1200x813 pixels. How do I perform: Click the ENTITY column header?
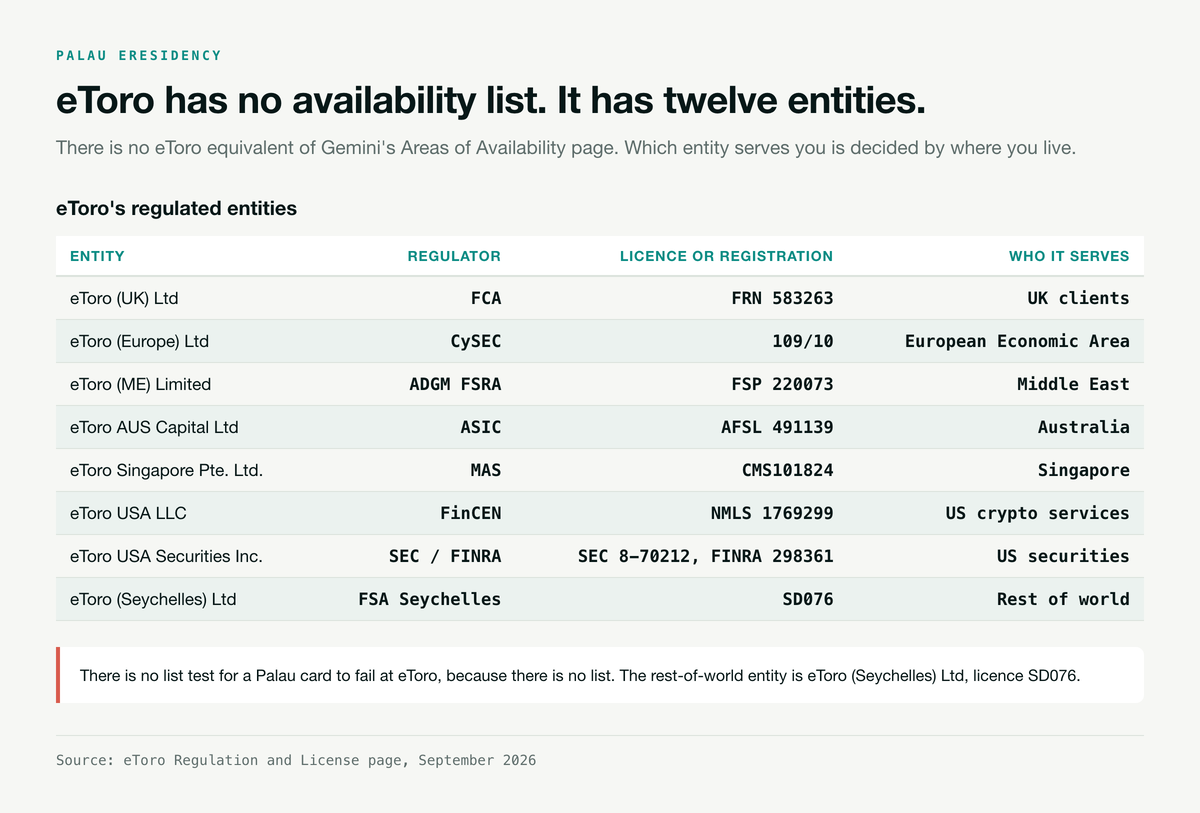(97, 256)
